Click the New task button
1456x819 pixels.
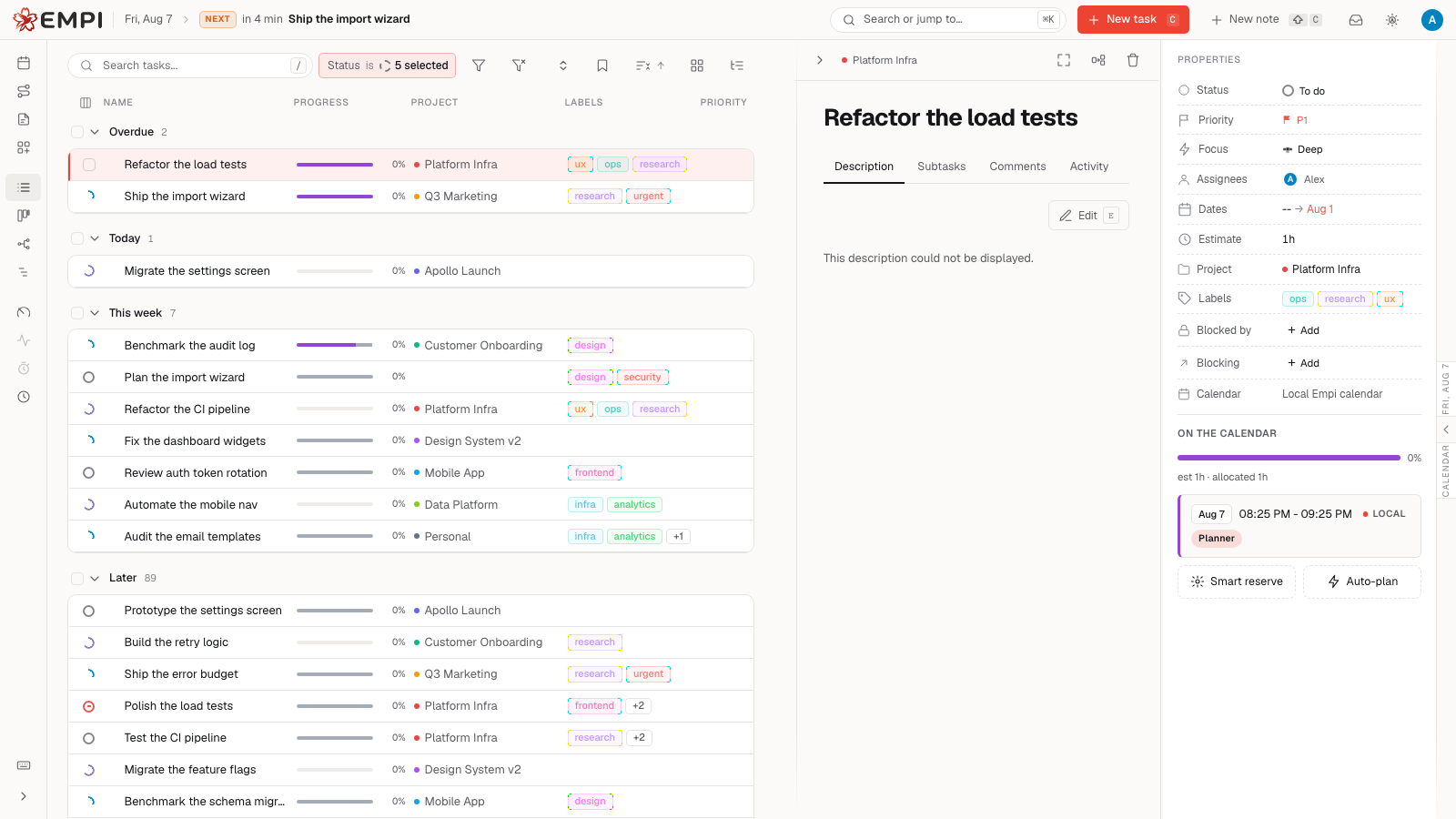(1133, 19)
